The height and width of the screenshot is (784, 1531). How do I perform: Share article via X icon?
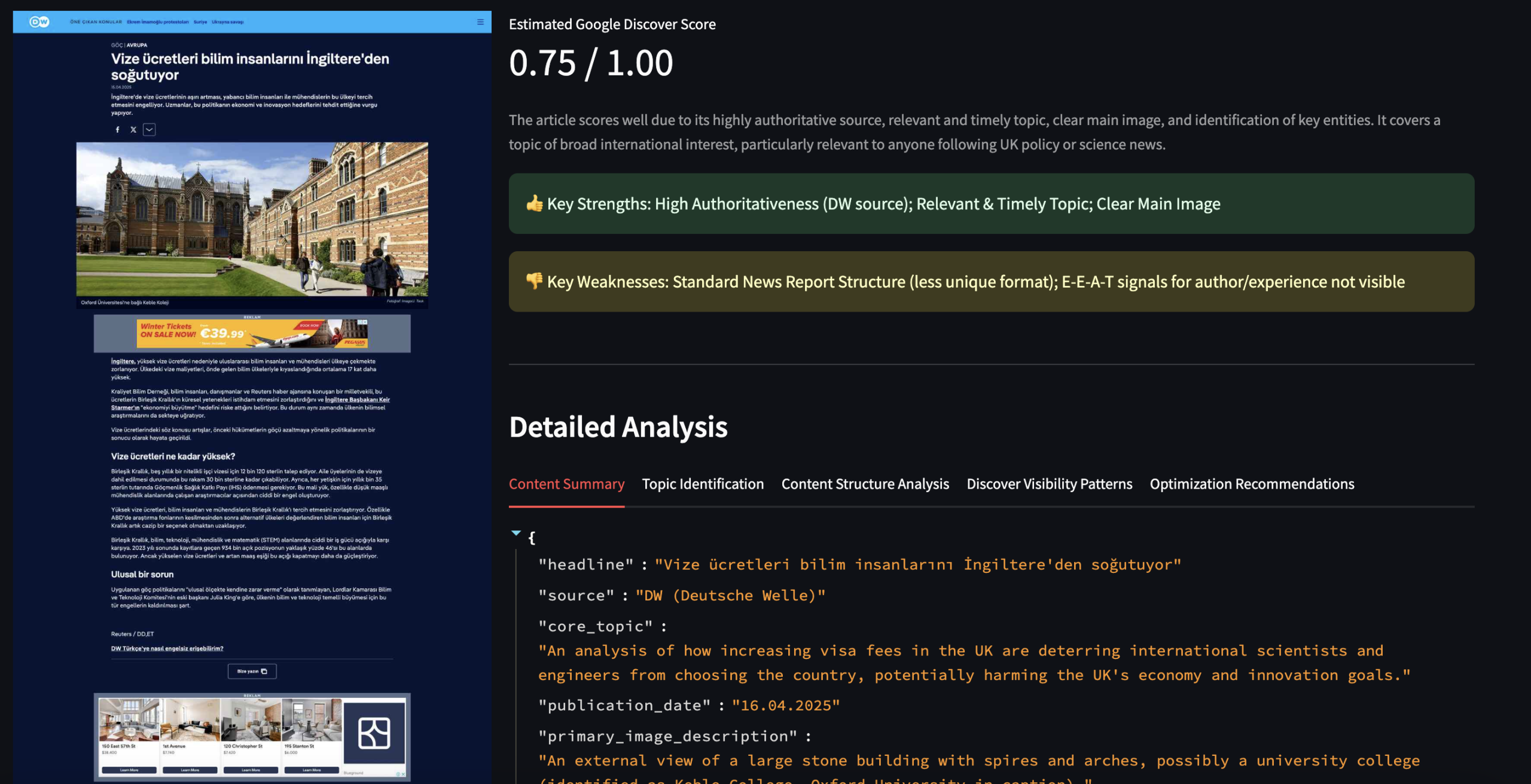tap(133, 130)
